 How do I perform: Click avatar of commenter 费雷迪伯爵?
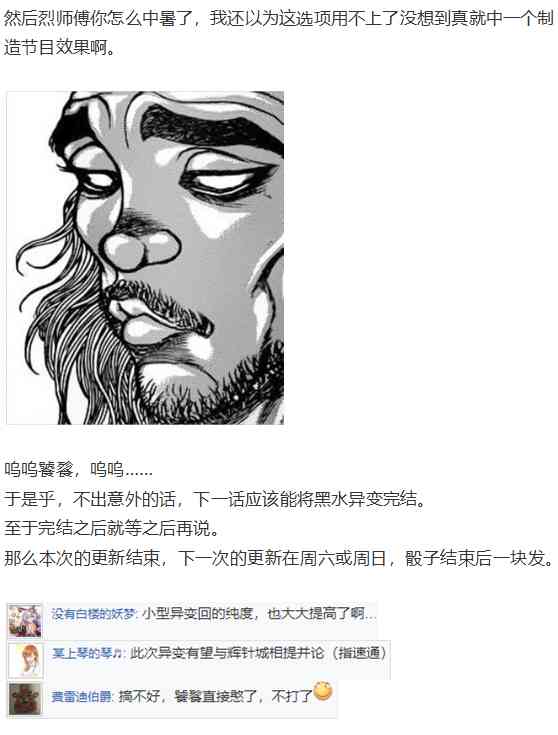[x=25, y=699]
